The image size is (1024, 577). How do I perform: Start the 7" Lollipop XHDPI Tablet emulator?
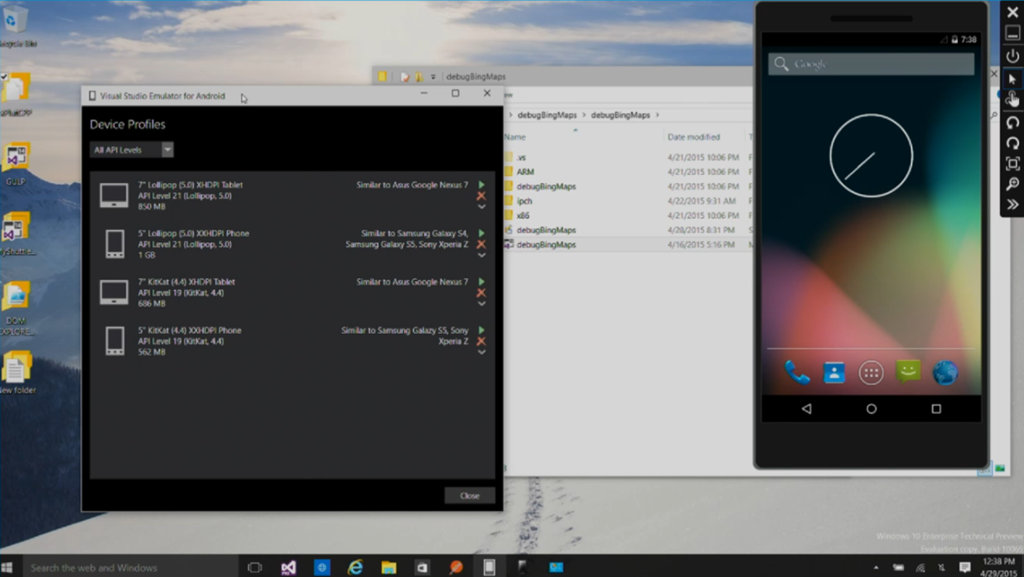[481, 185]
